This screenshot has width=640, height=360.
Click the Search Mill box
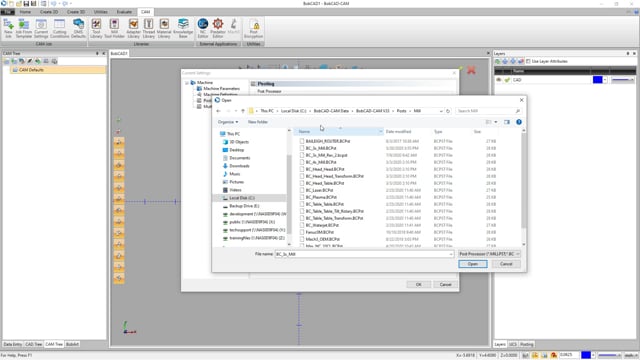pos(488,111)
